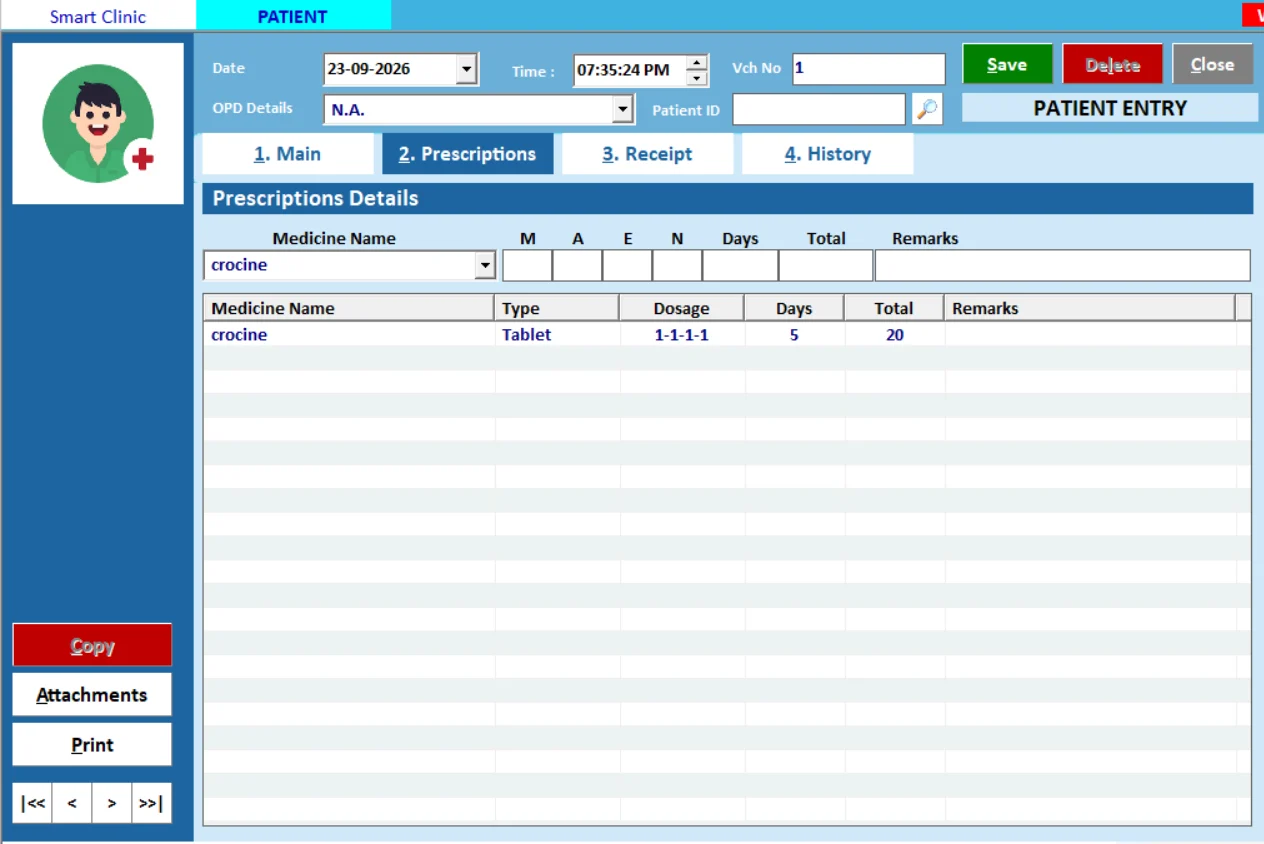Viewport: 1264px width, 844px height.
Task: Open the Medicine Name combo box arrow
Action: 485,265
